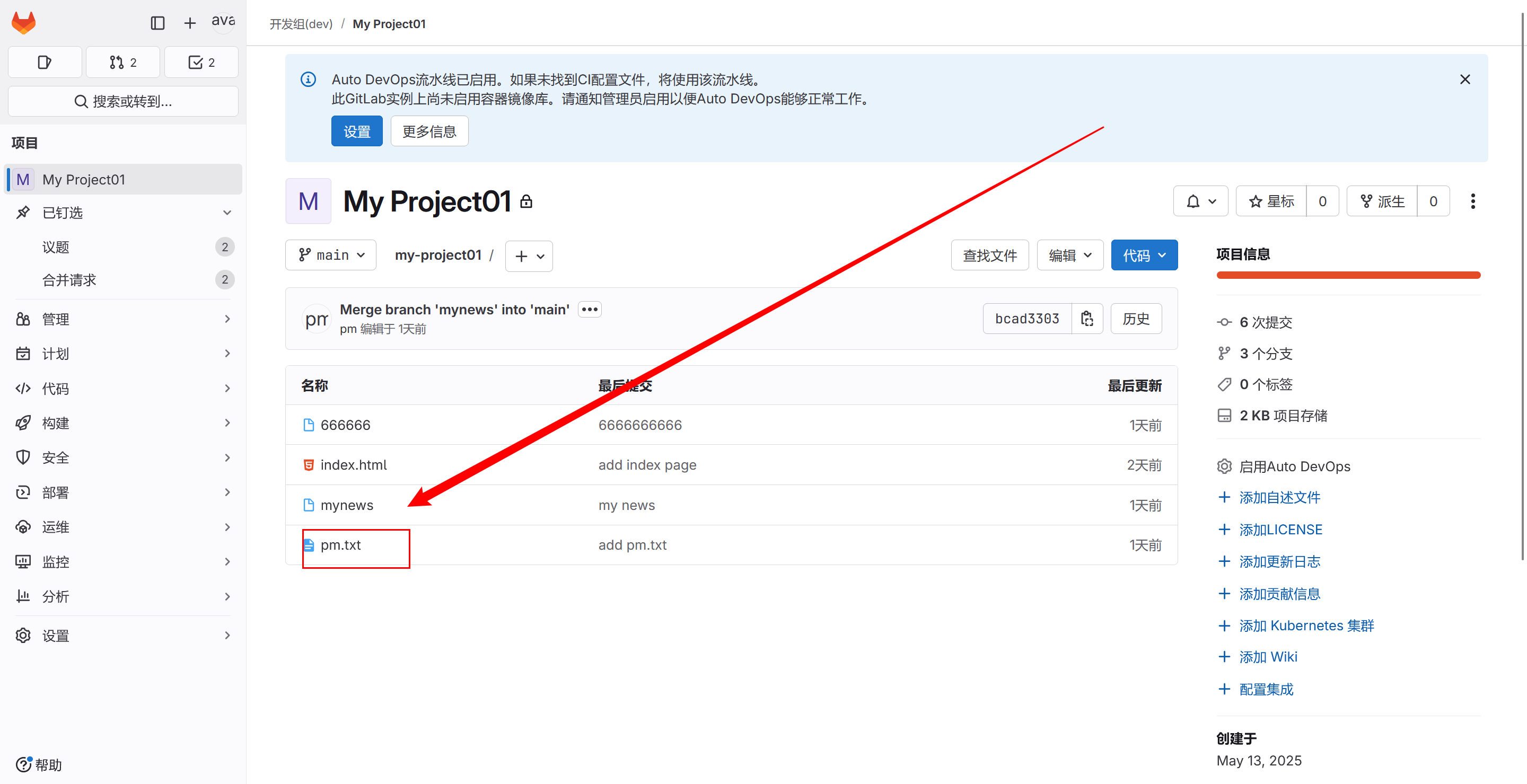
Task: Copy commit SHA bcad3303 to clipboard
Action: [1086, 319]
